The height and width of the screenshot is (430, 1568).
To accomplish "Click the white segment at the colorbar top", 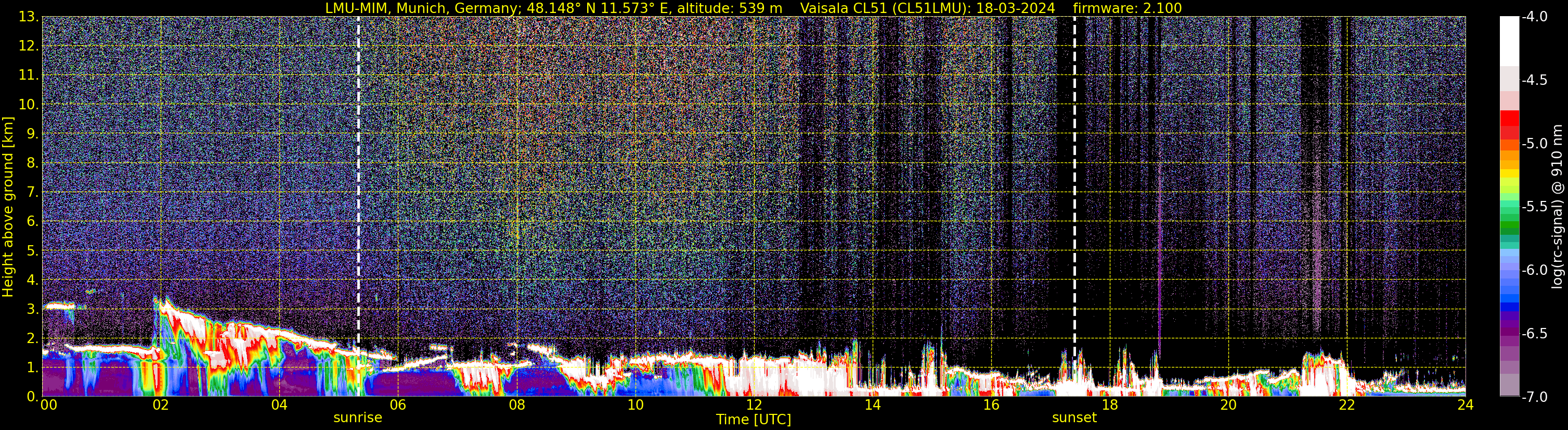I will [x=1509, y=41].
